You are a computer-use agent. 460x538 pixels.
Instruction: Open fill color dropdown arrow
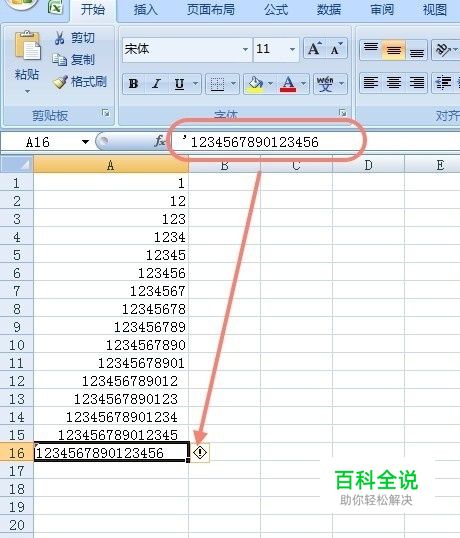click(270, 83)
